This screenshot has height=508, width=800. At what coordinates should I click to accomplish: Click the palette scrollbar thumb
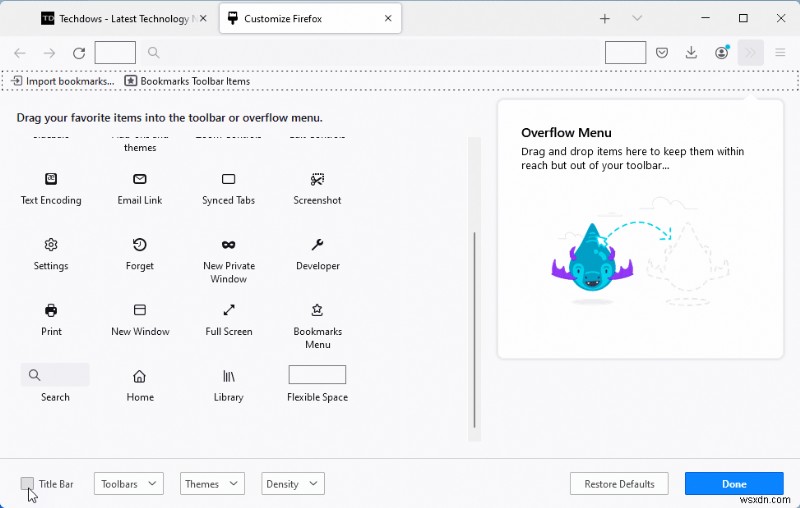click(474, 330)
